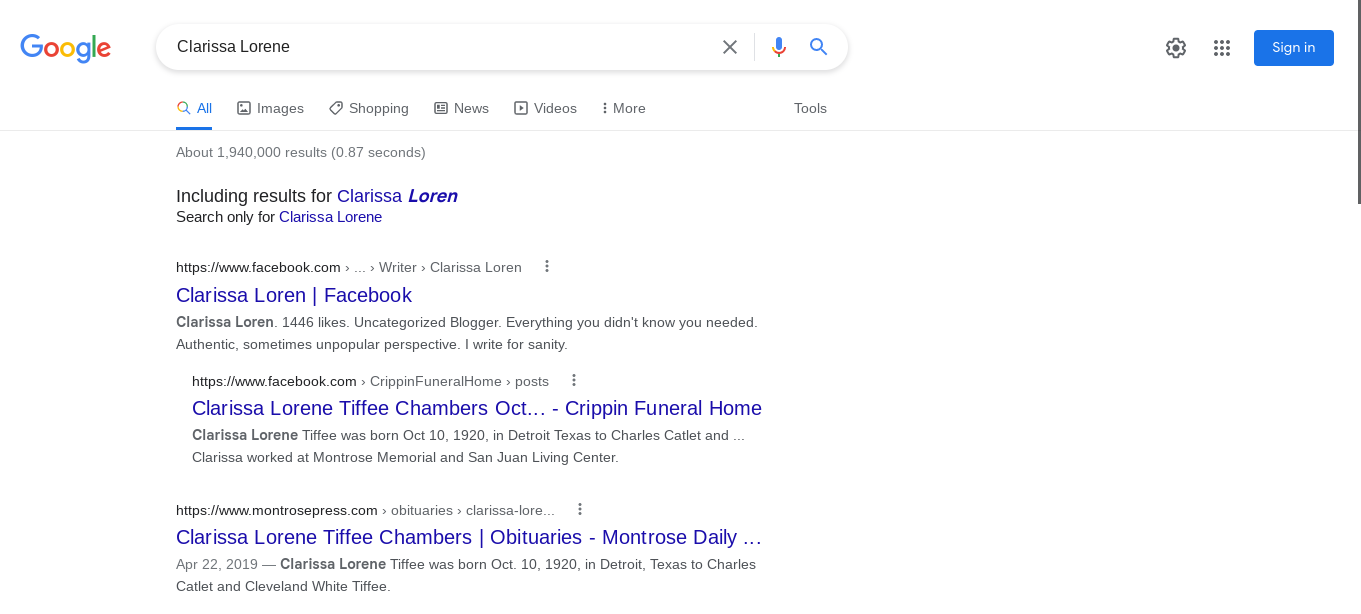Image resolution: width=1361 pixels, height=614 pixels.
Task: Follow the suggested Clarissa Loren spelling link
Action: click(397, 196)
